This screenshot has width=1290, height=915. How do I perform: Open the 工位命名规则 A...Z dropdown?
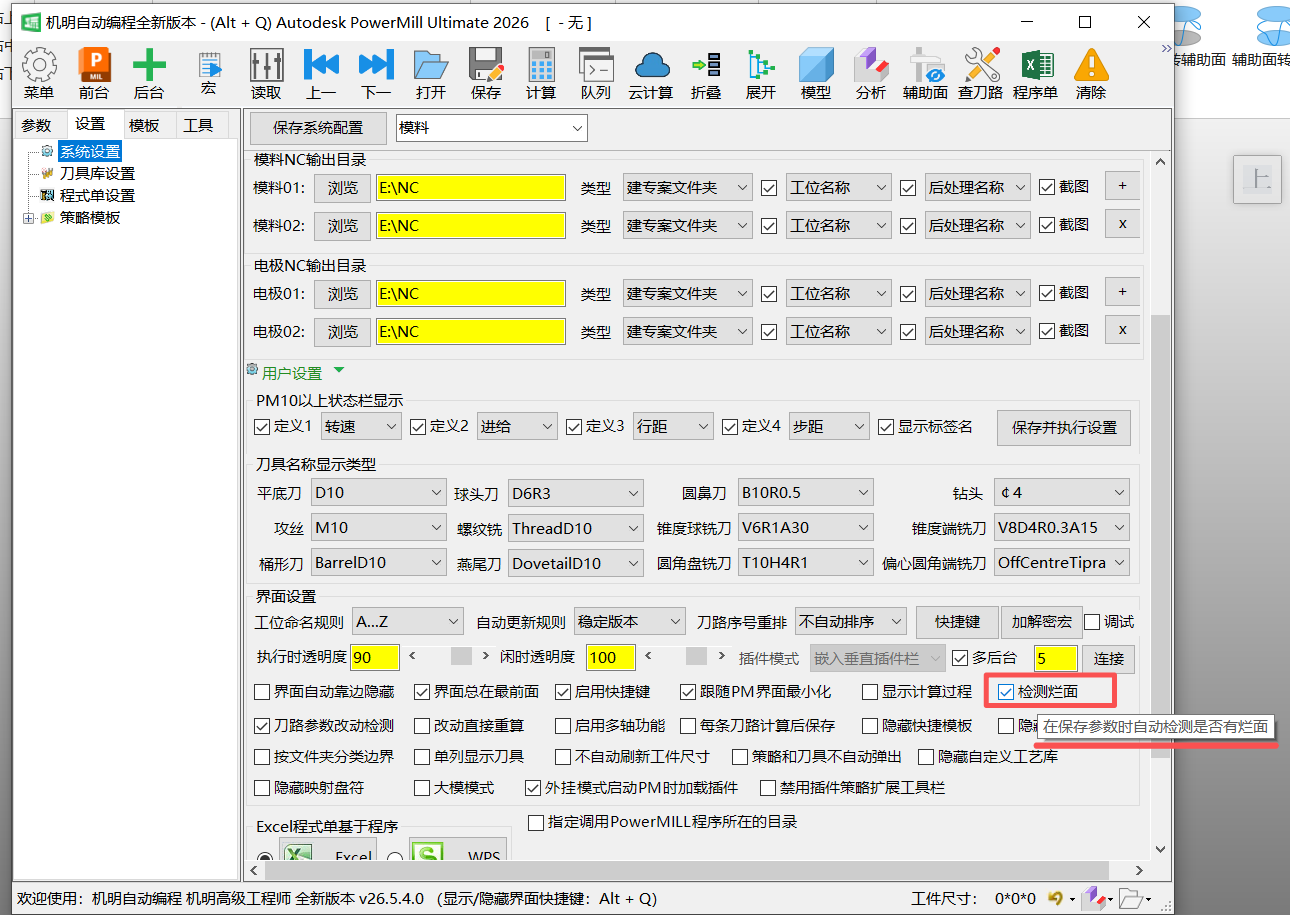tap(408, 622)
